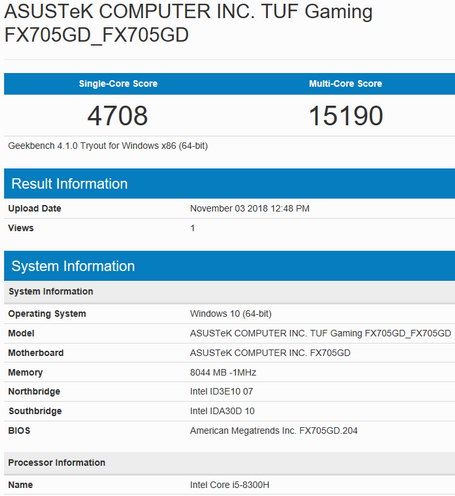
Task: Select the date November 03 2018 12:48 PM
Action: point(250,209)
